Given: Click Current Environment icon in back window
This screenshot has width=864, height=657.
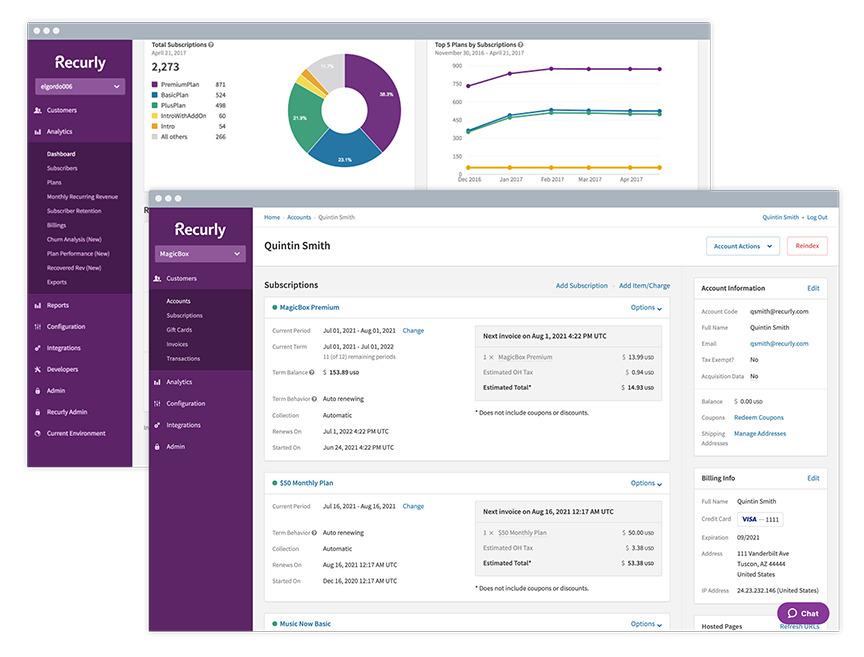Looking at the screenshot, I should [x=37, y=434].
